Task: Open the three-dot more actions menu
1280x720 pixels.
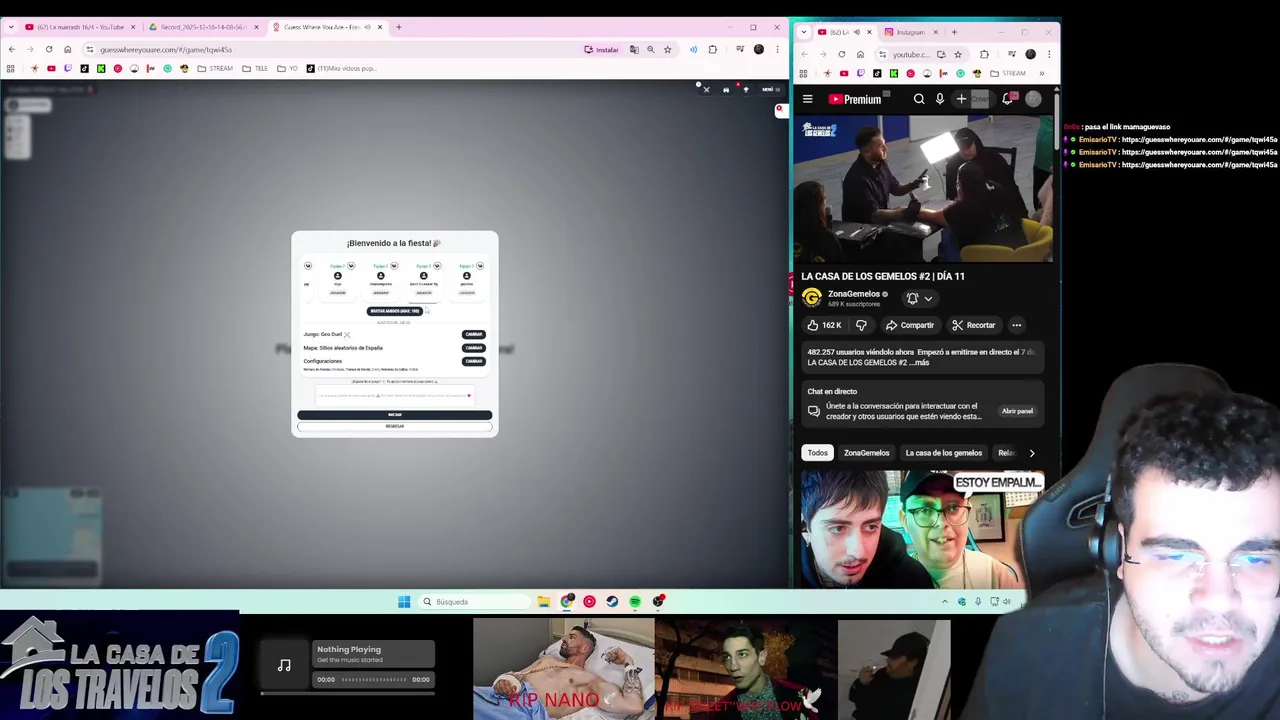Action: click(x=1016, y=325)
